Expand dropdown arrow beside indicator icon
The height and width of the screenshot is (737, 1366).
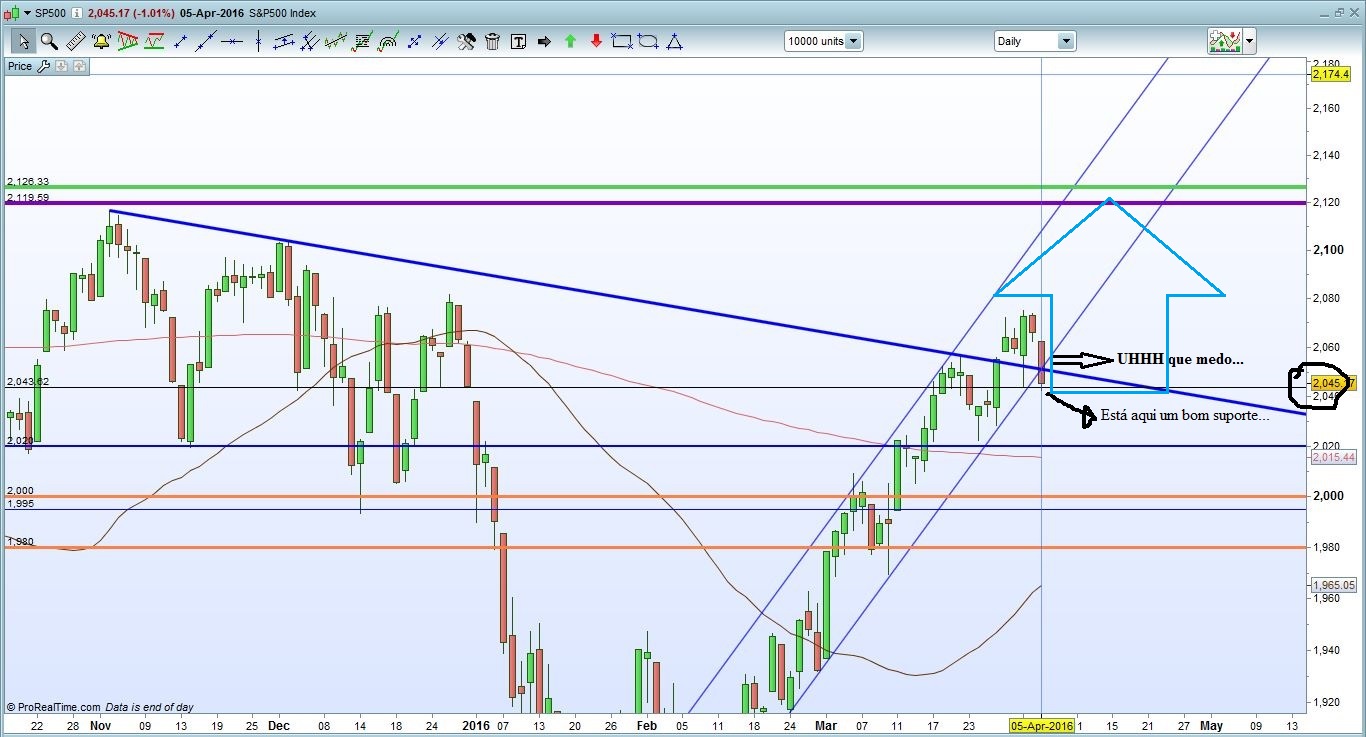coord(1249,41)
